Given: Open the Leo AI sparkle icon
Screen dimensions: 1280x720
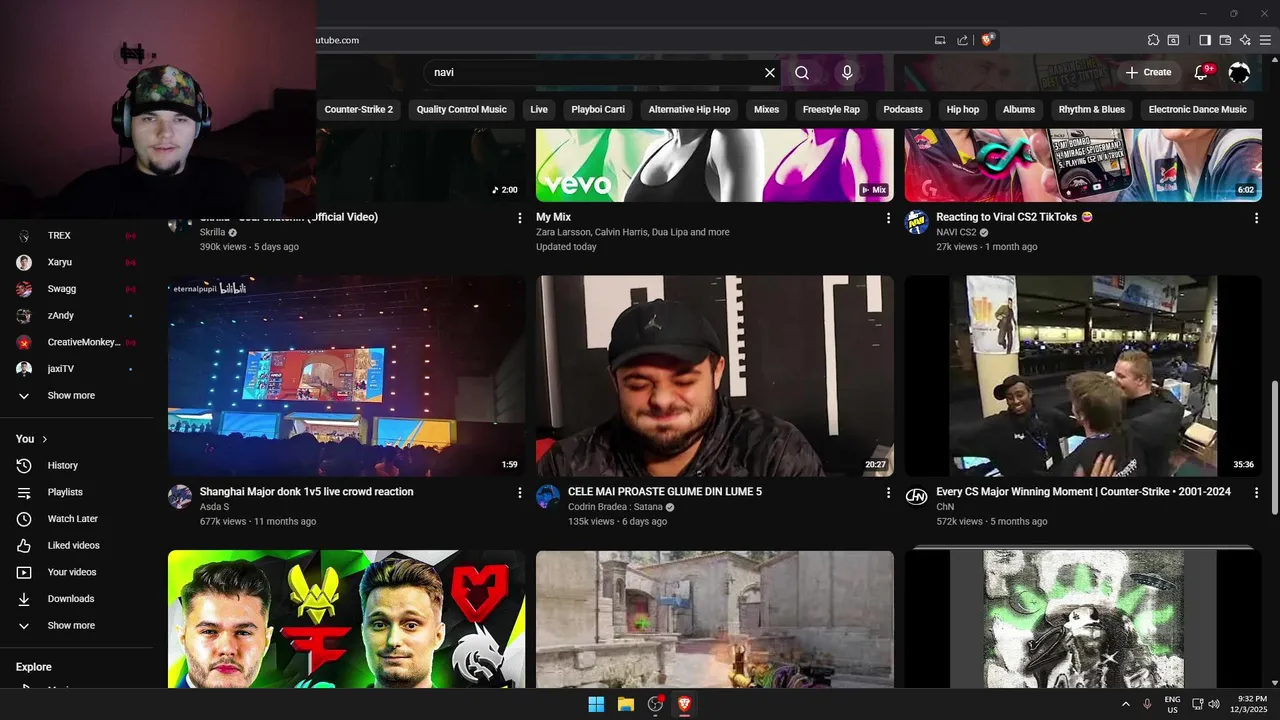Looking at the screenshot, I should (x=1245, y=40).
